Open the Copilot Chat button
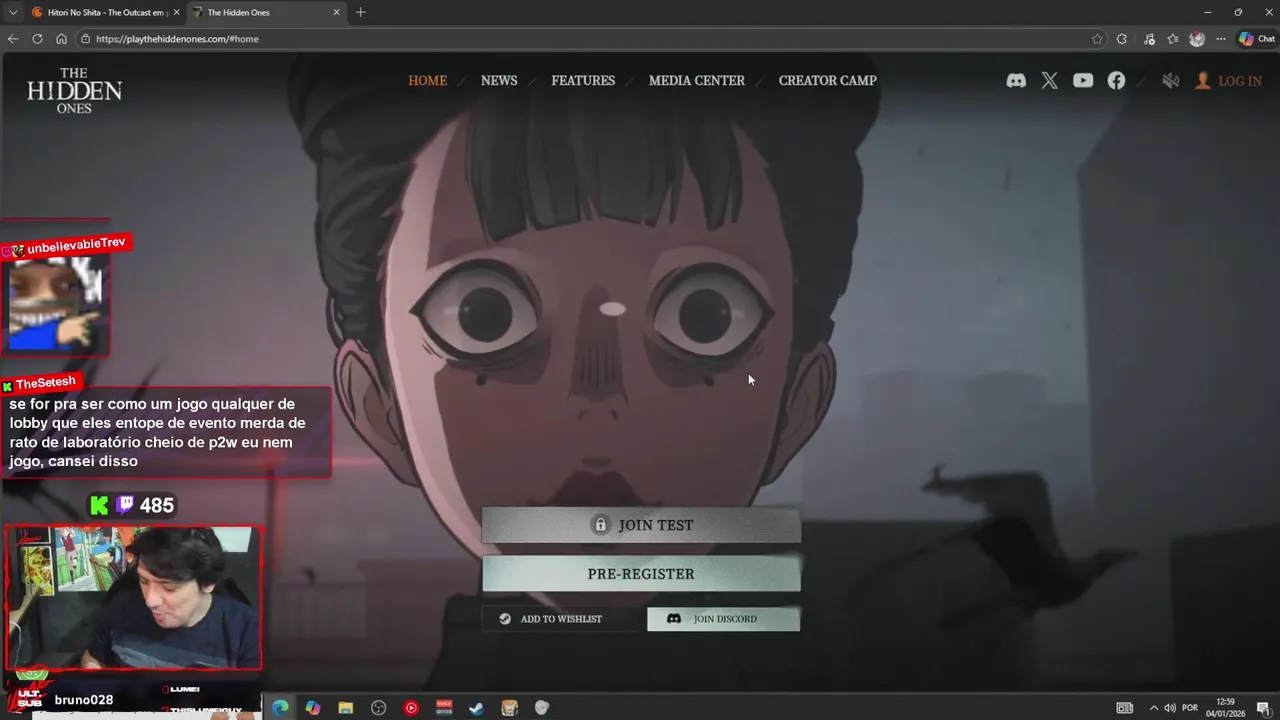 click(1256, 39)
